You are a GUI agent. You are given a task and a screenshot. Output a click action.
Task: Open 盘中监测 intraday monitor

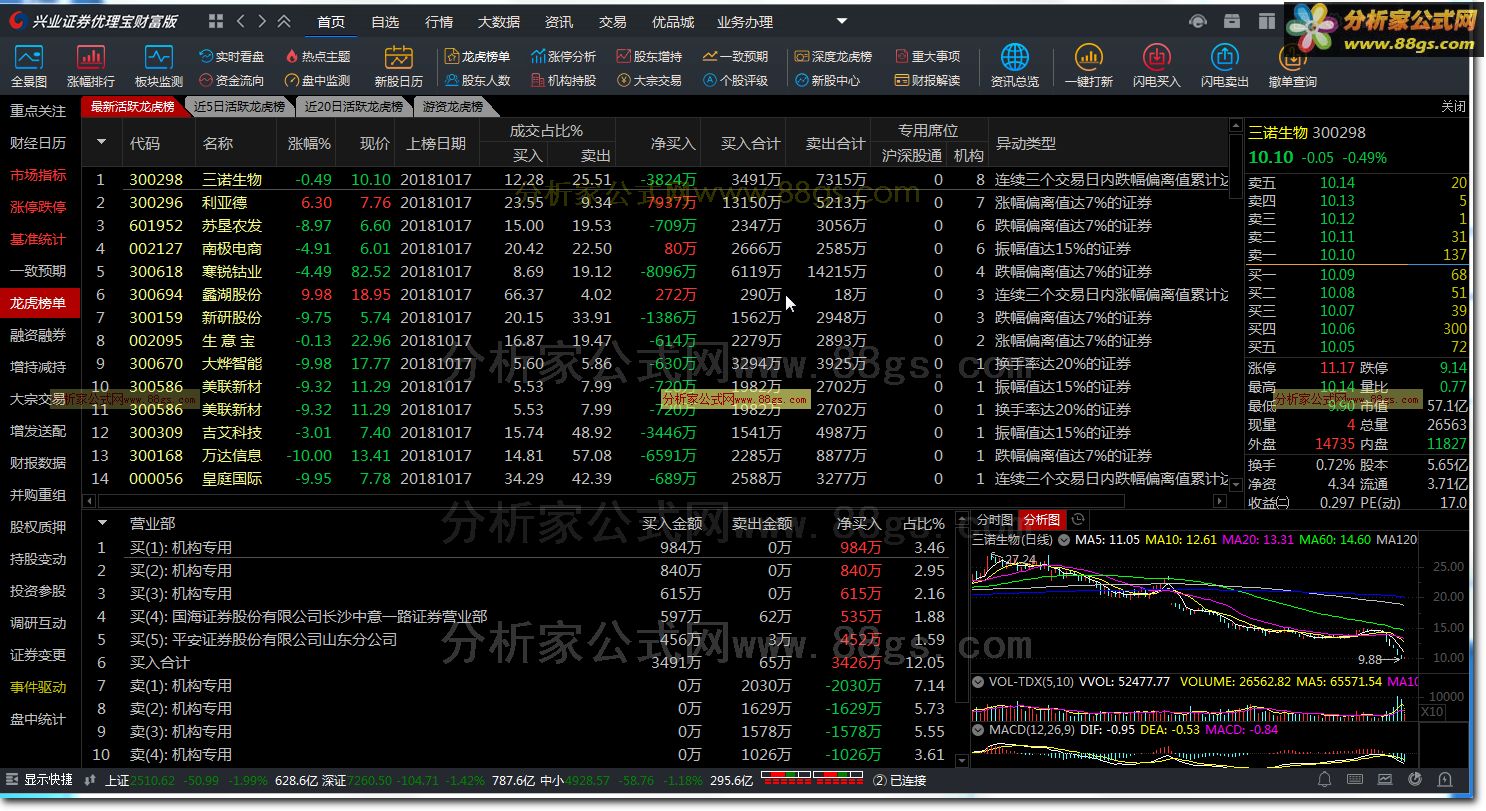pyautogui.click(x=318, y=80)
